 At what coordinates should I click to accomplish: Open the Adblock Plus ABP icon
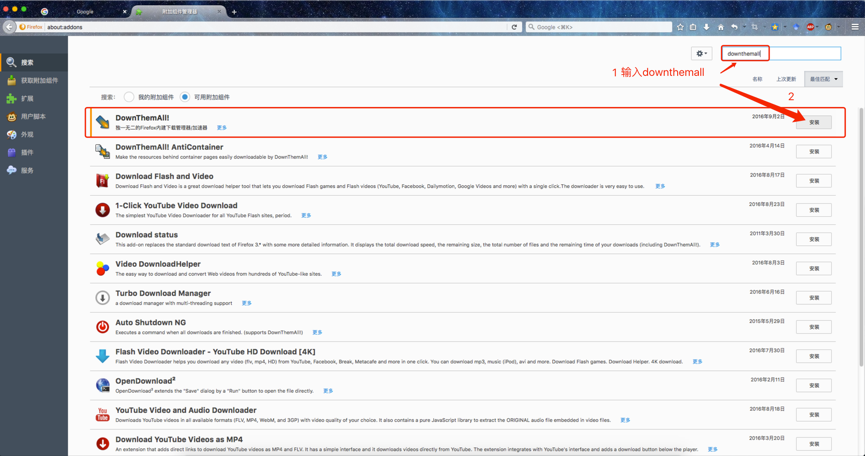[x=811, y=26]
